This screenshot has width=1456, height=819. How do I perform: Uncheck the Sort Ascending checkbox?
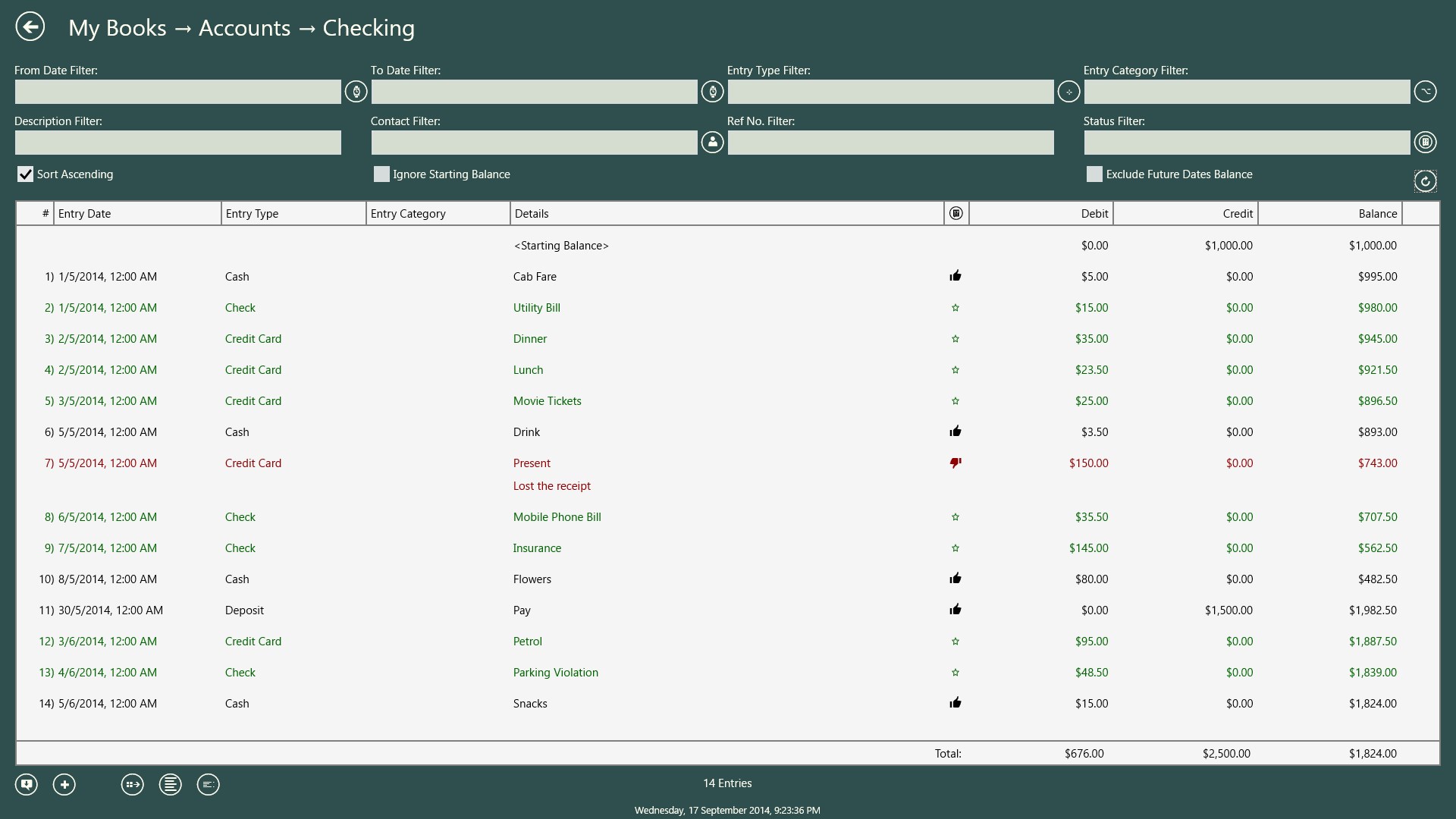pos(25,174)
